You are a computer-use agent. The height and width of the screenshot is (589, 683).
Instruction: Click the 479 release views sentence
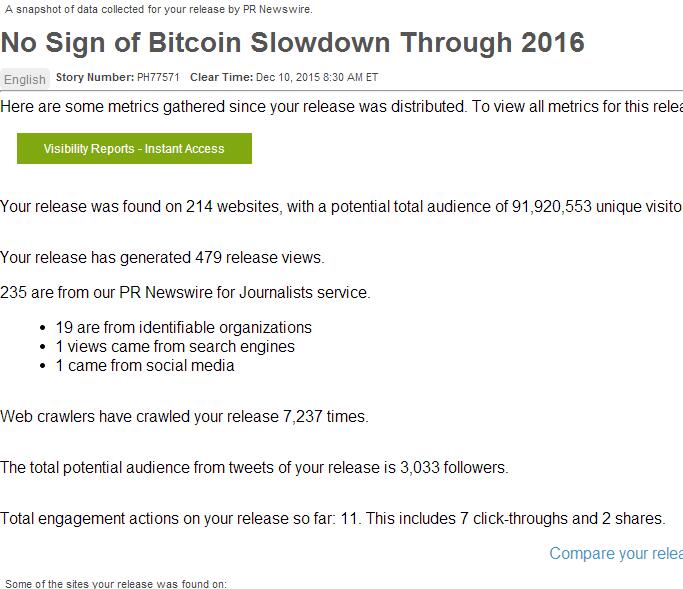pos(162,257)
